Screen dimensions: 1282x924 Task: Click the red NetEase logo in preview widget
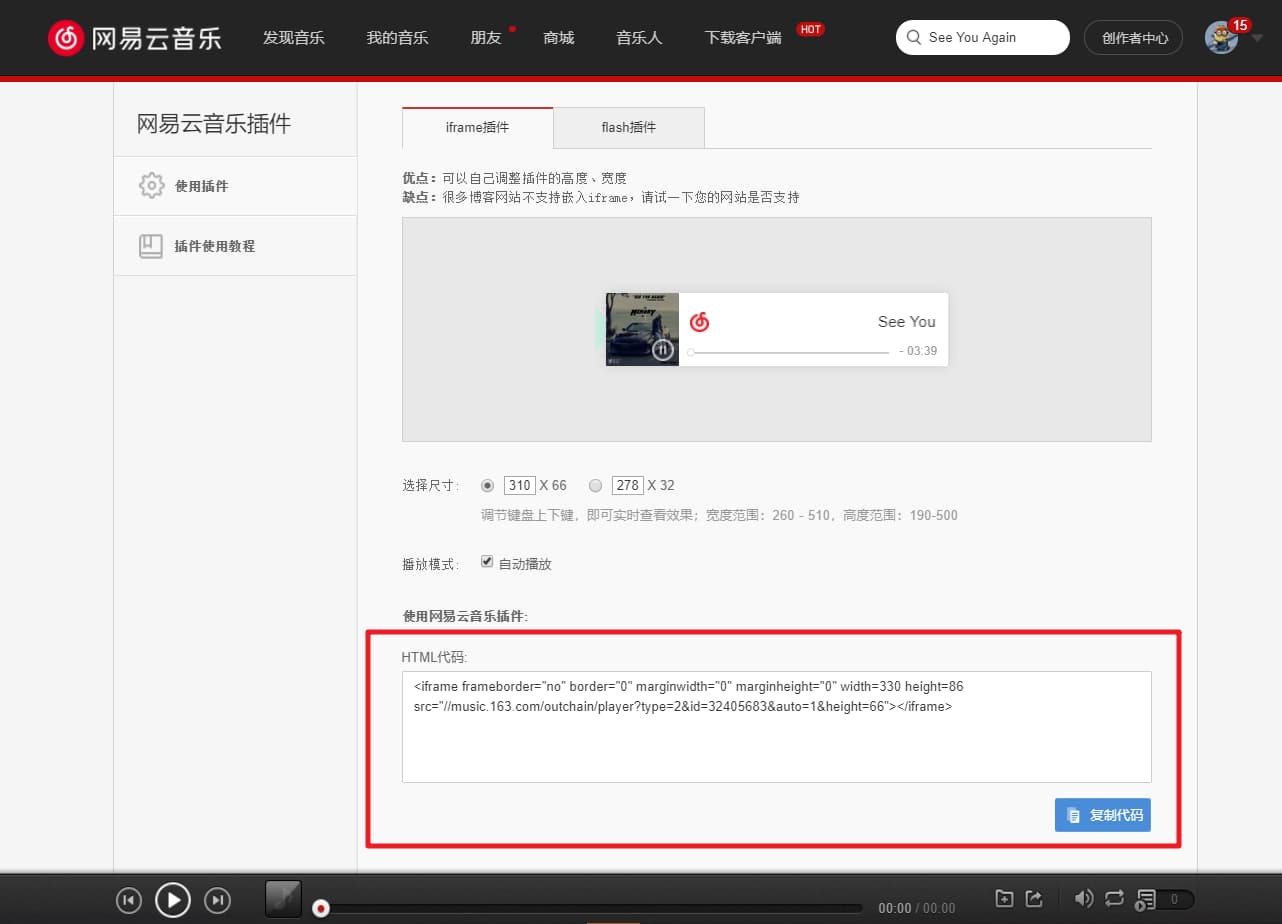[699, 322]
